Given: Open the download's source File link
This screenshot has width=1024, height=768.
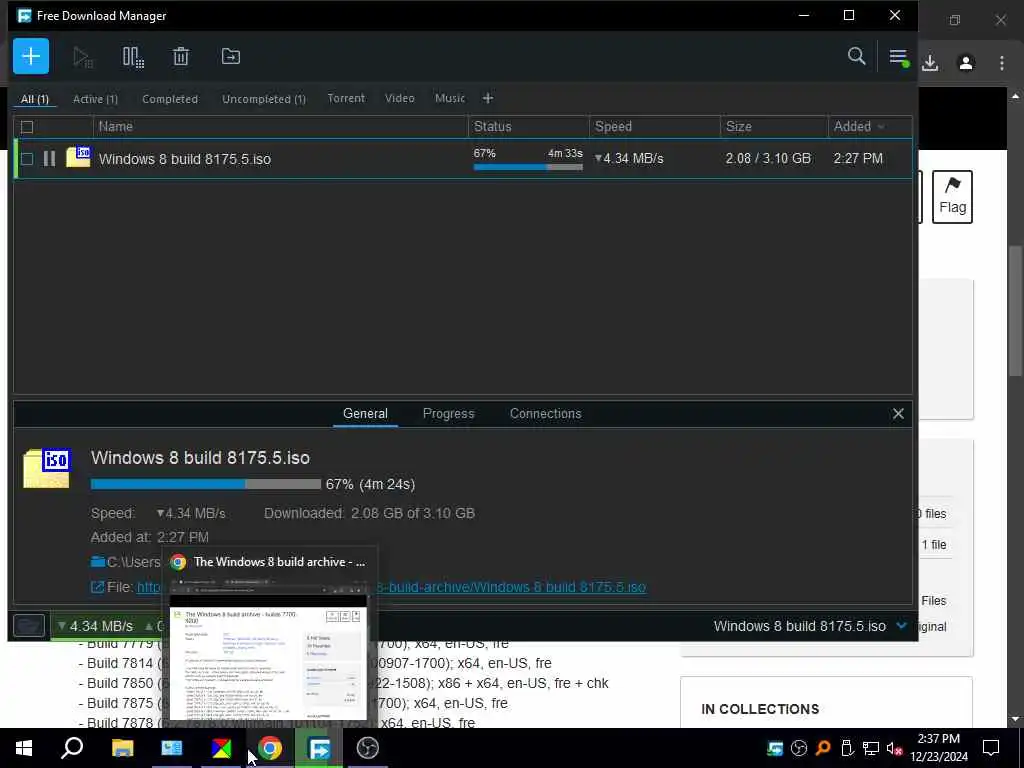Looking at the screenshot, I should [x=391, y=587].
